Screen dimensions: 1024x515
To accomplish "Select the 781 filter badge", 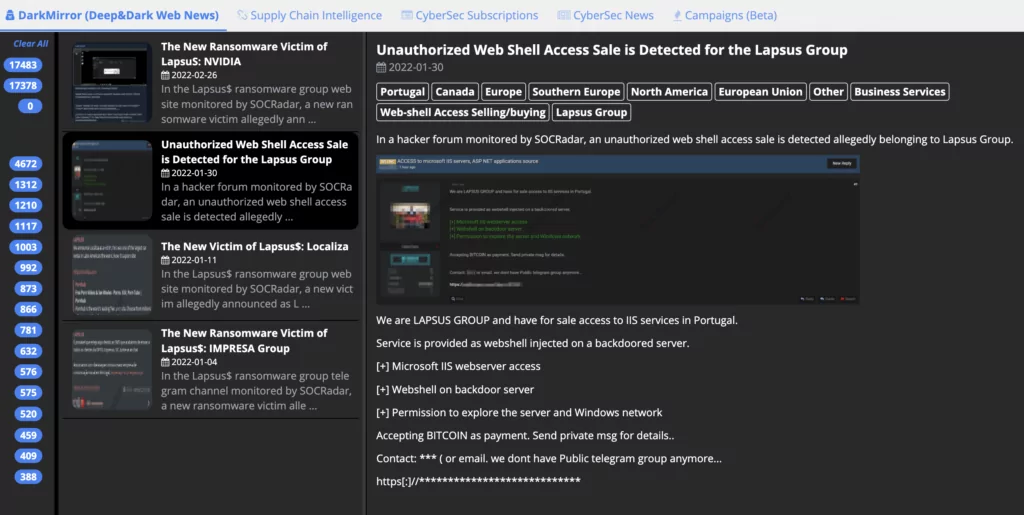I will coord(28,330).
